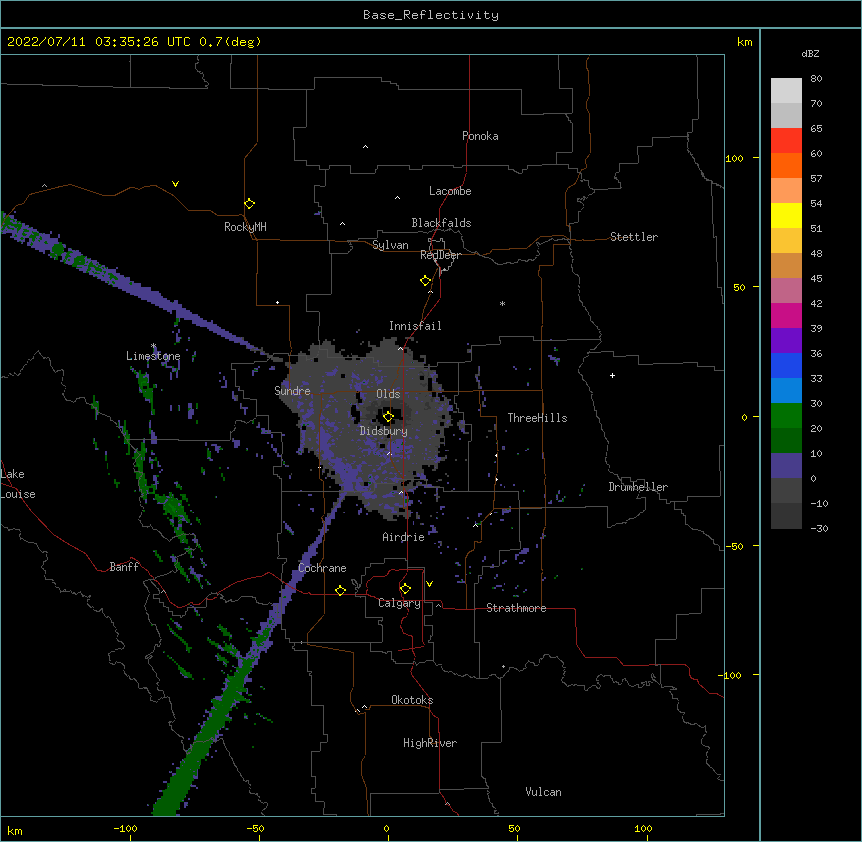Pick the bright yellow swatch in the legend
Viewport: 862px width, 842px height.
tap(786, 215)
